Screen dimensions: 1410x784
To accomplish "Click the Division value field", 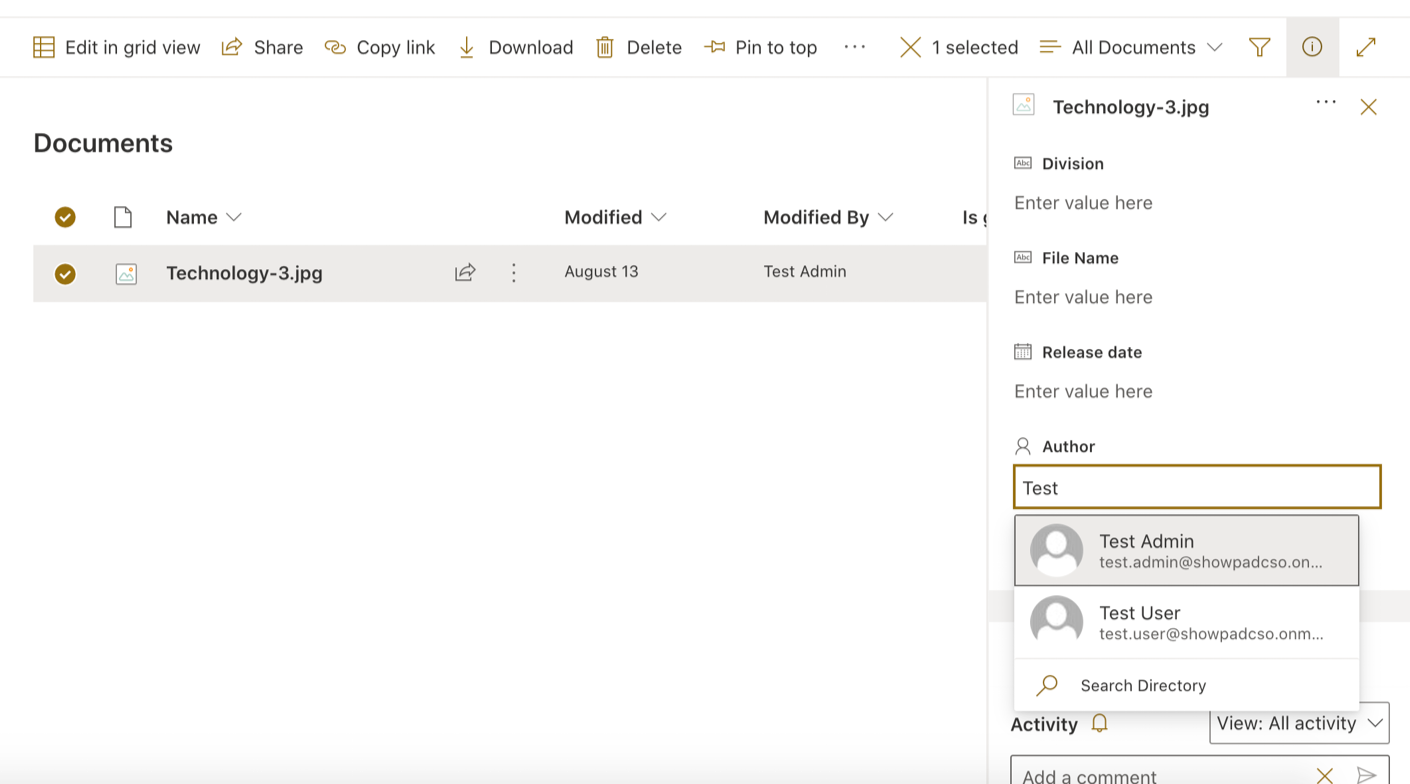I will pyautogui.click(x=1197, y=203).
